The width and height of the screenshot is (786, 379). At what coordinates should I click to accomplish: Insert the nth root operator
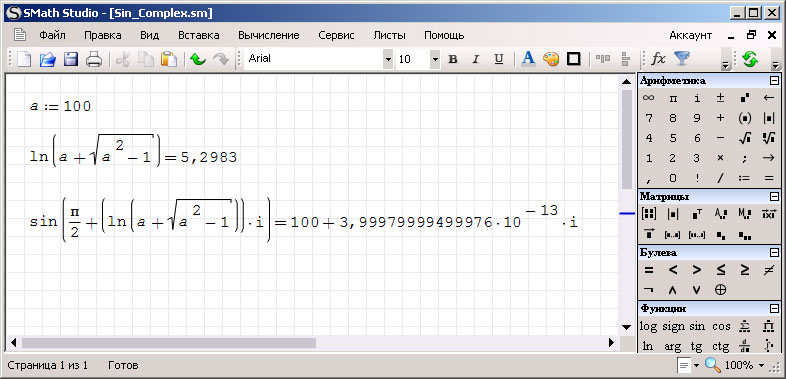click(768, 138)
